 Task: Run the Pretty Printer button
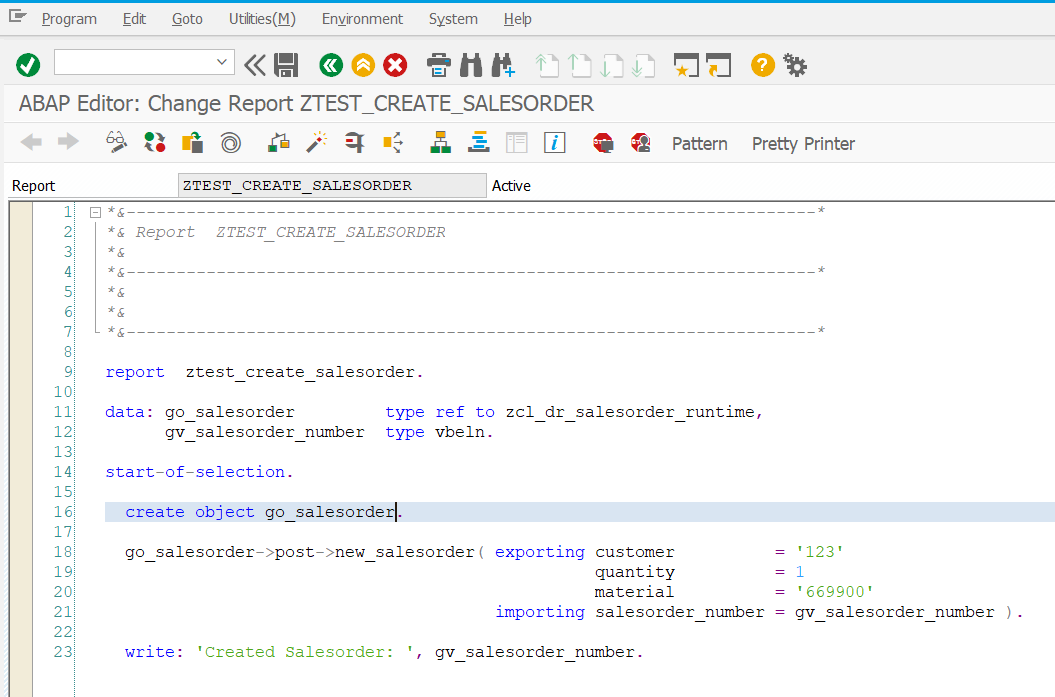pyautogui.click(x=803, y=144)
